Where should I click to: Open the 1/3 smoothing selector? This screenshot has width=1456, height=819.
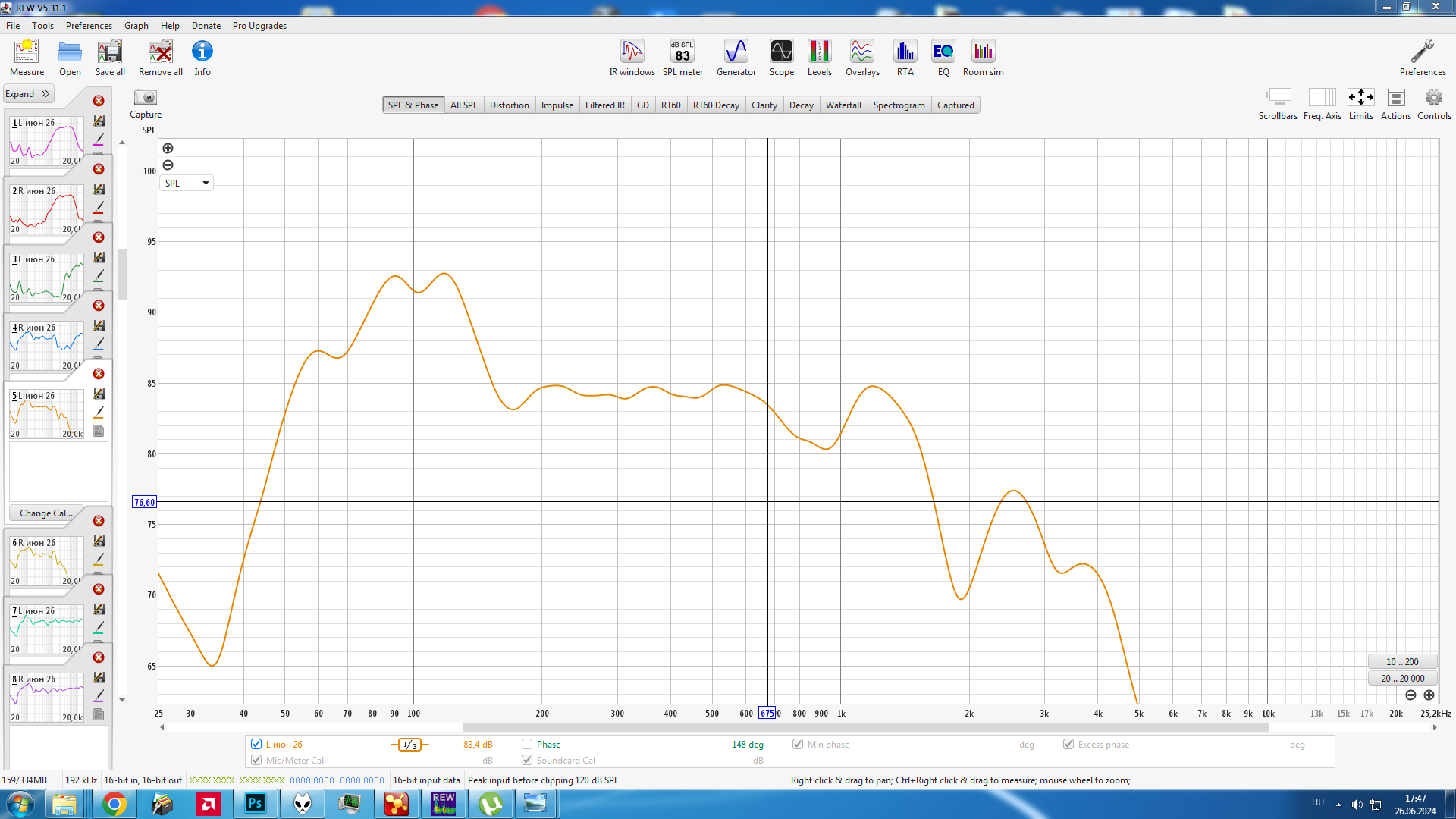pyautogui.click(x=409, y=745)
